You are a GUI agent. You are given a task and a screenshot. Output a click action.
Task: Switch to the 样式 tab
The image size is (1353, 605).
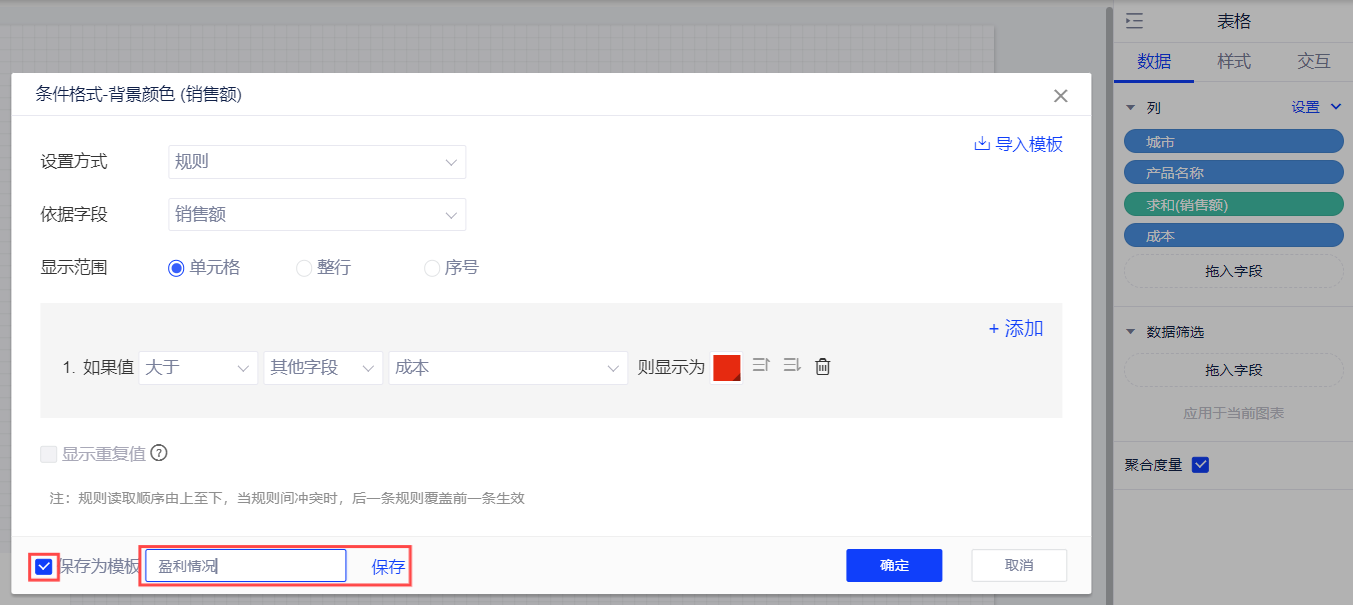coord(1233,62)
